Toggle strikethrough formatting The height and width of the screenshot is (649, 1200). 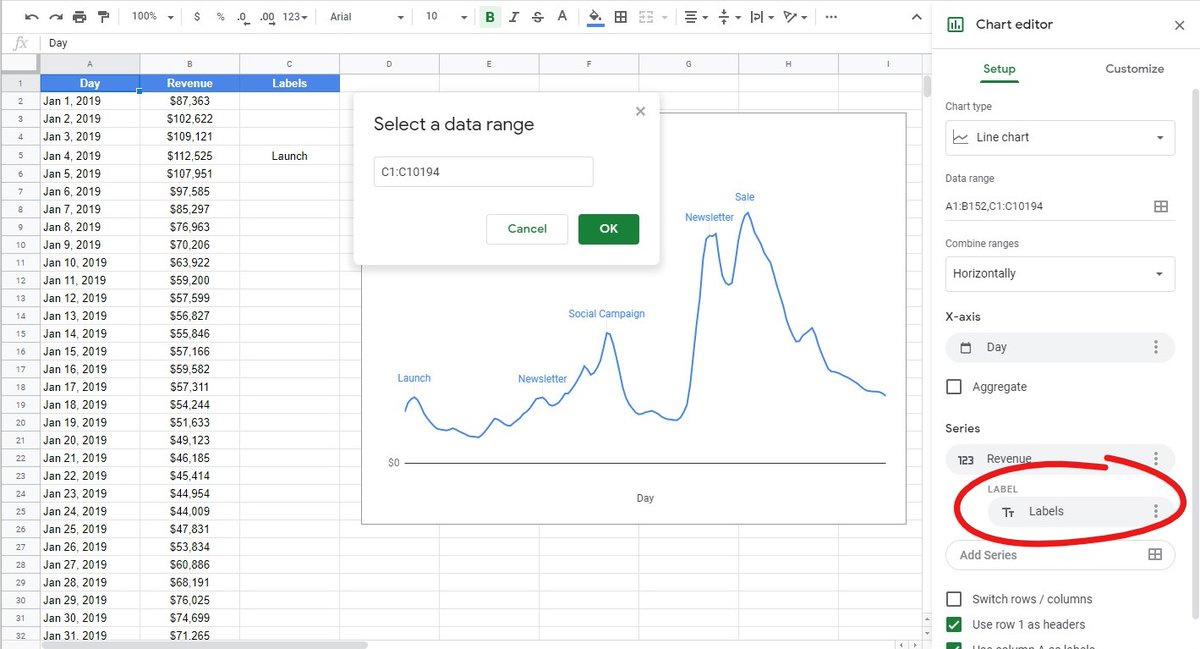coord(537,17)
